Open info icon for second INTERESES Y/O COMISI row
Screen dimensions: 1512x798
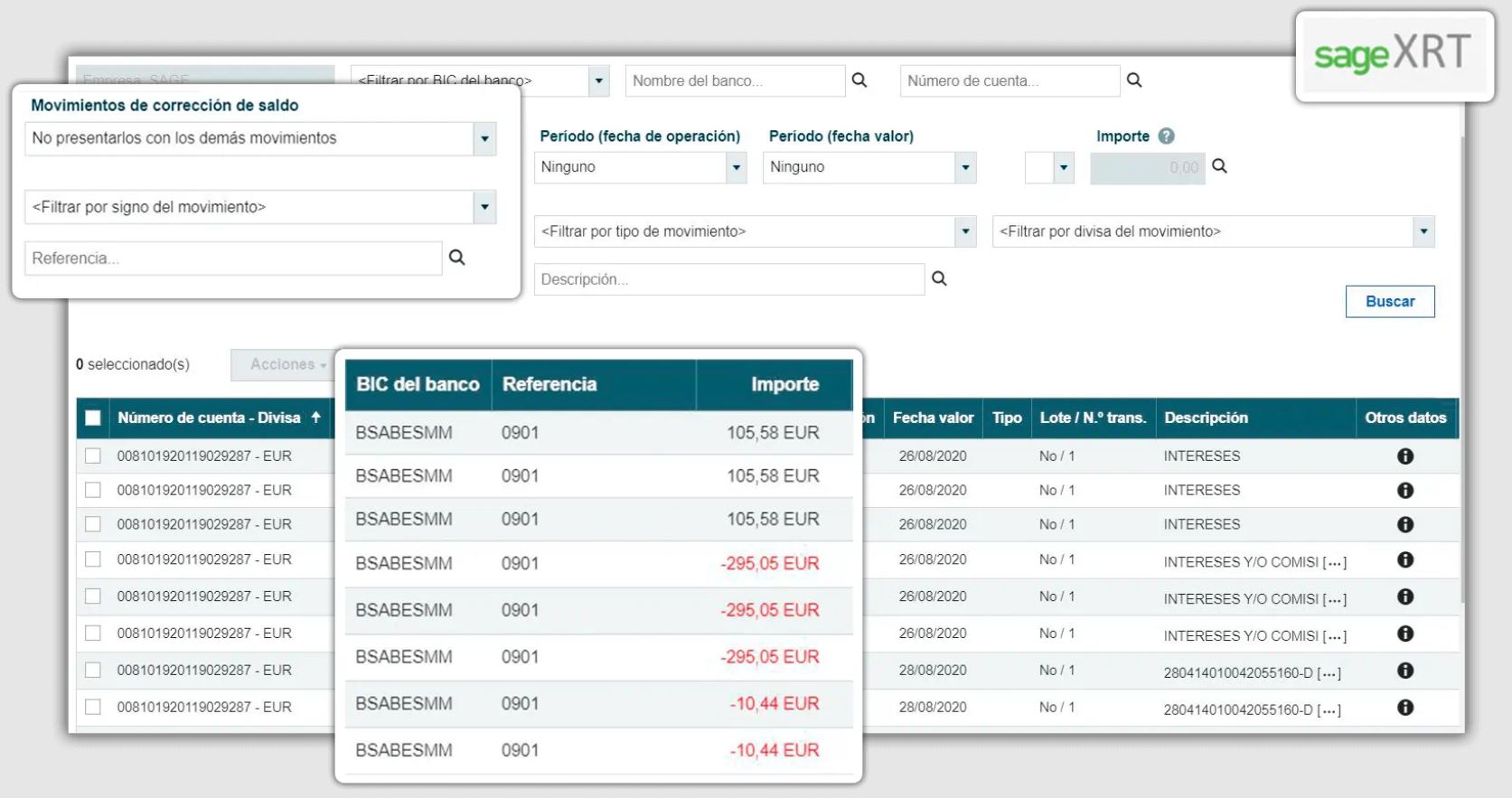1405,597
